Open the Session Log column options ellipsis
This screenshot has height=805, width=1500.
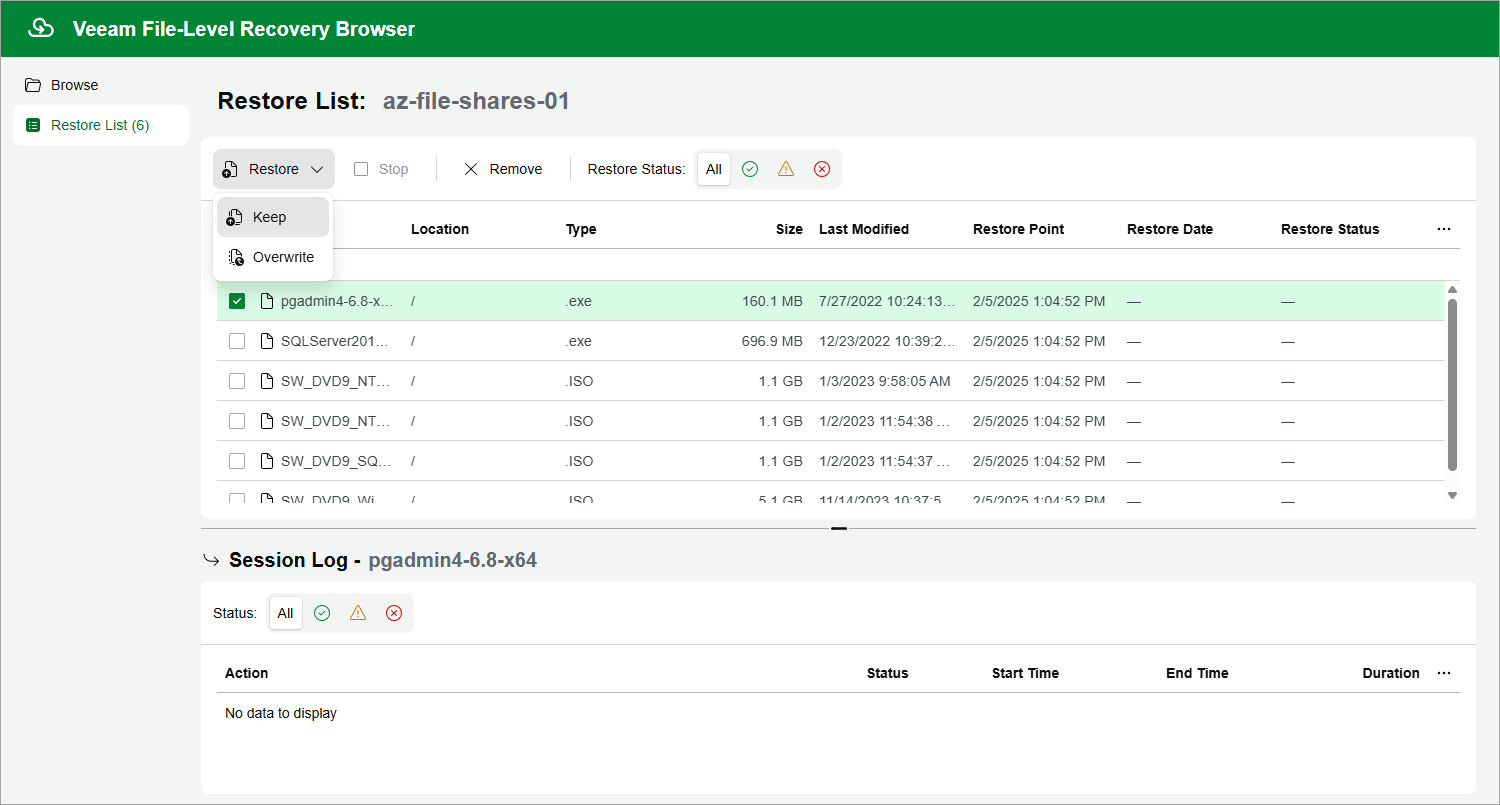(x=1444, y=673)
